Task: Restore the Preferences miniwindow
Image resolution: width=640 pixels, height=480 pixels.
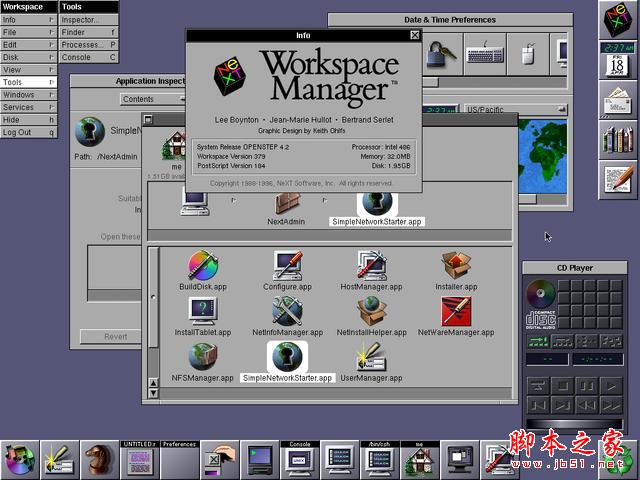Action: [x=180, y=460]
